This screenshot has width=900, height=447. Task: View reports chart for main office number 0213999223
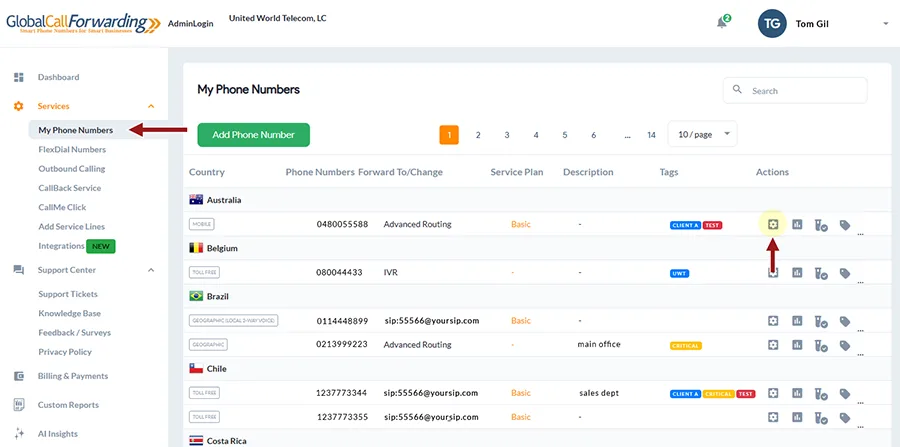click(x=797, y=345)
